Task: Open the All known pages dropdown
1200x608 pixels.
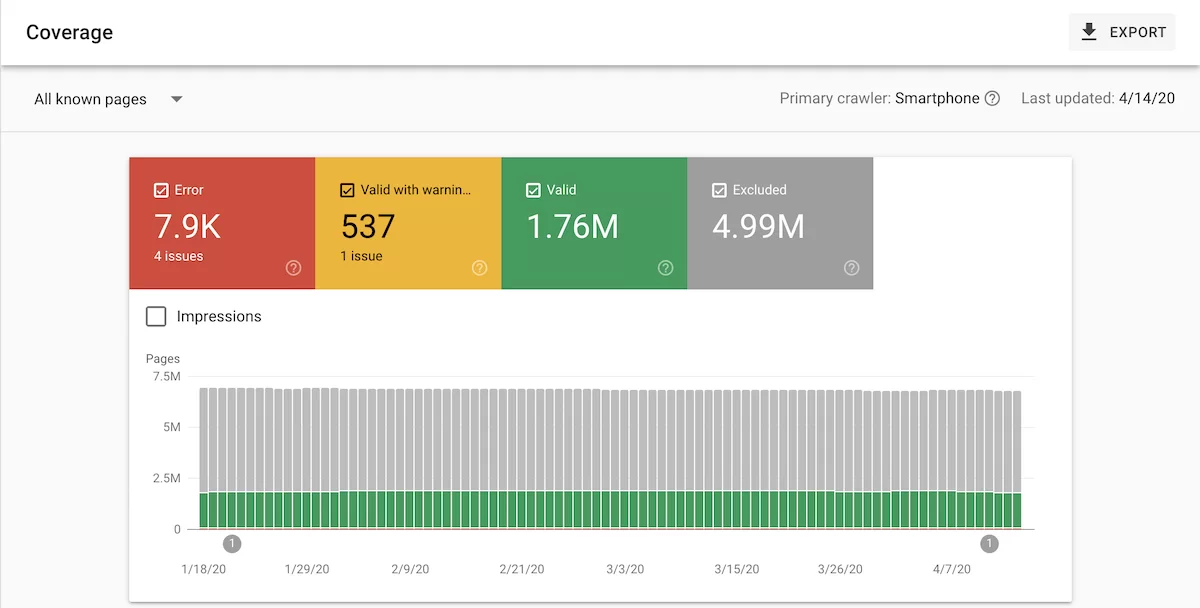Action: pos(91,100)
